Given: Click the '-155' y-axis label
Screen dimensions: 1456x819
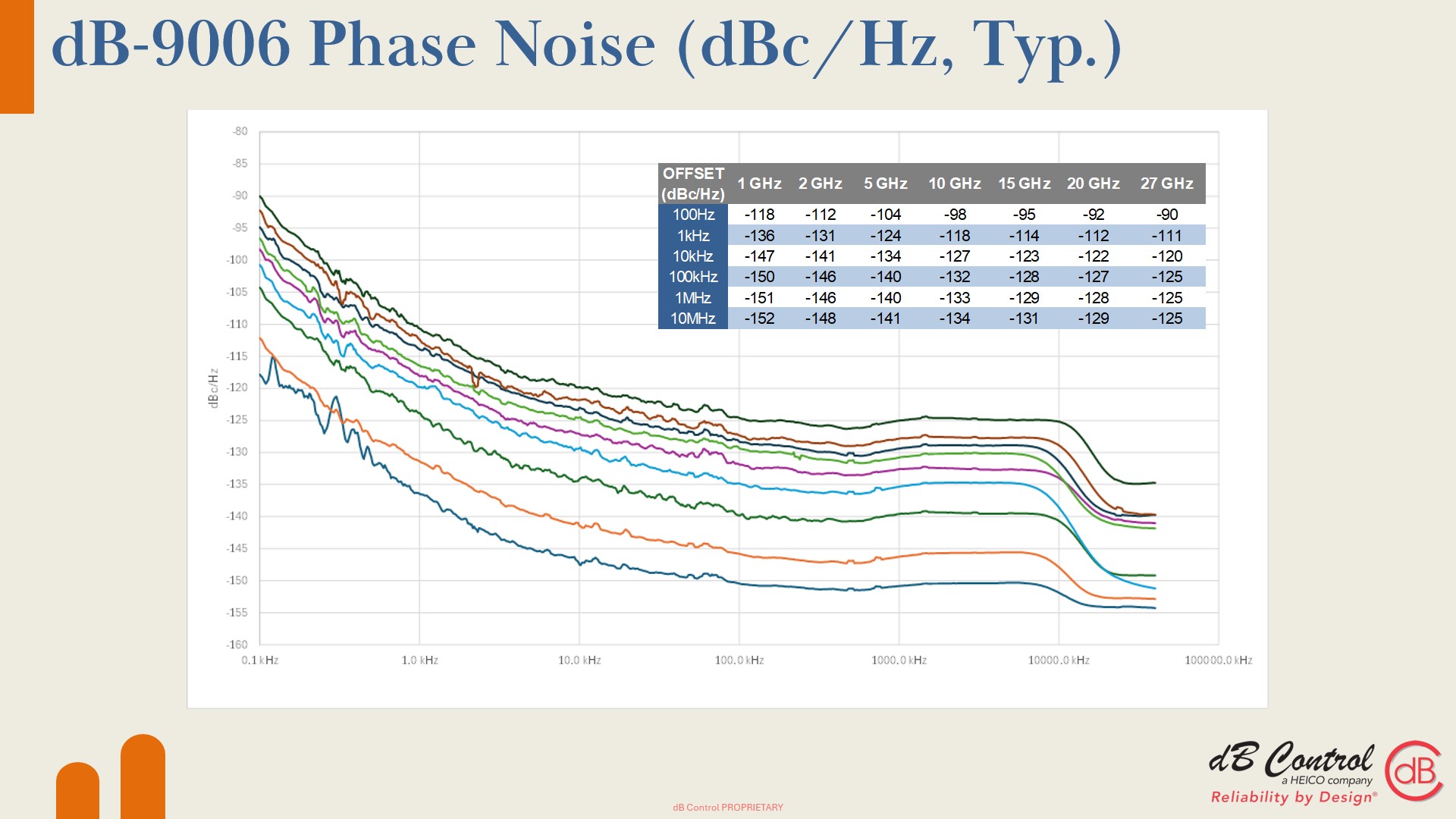Looking at the screenshot, I should point(237,613).
